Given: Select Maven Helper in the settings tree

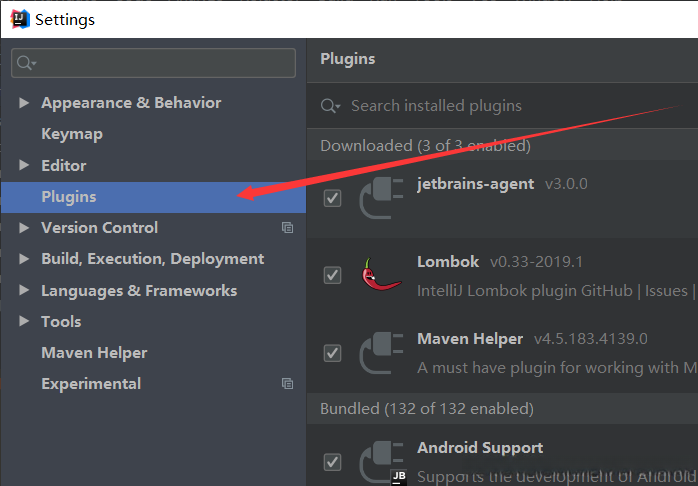Looking at the screenshot, I should click(x=94, y=353).
